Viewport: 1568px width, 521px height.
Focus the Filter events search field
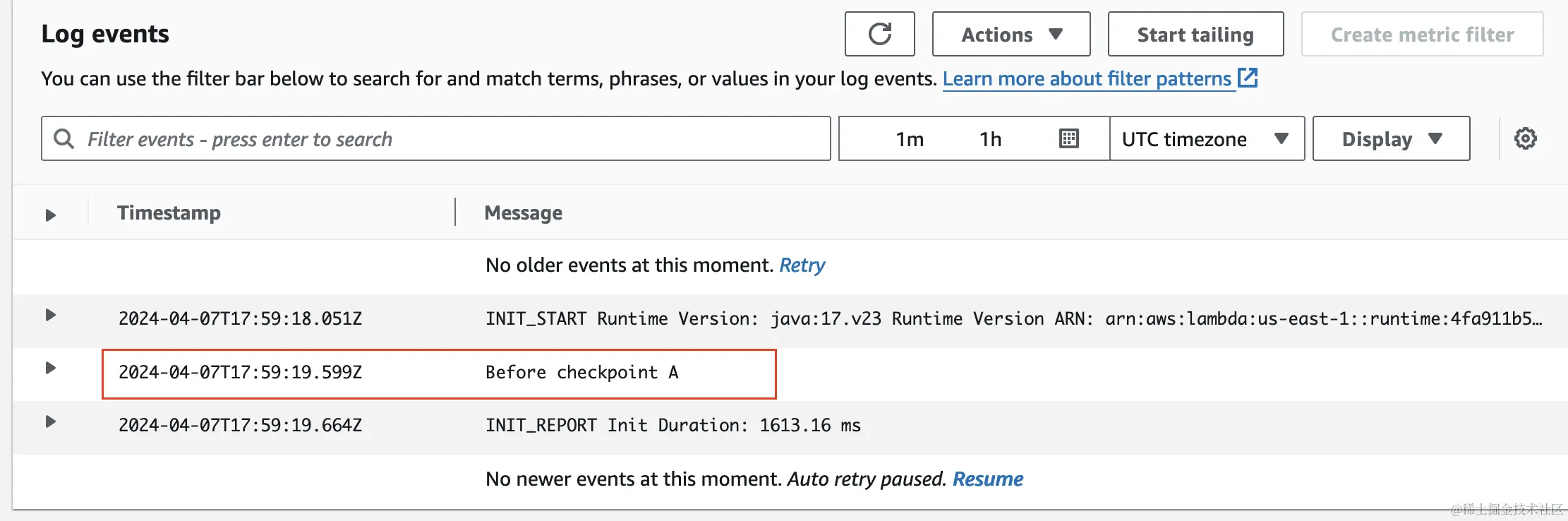[x=452, y=139]
